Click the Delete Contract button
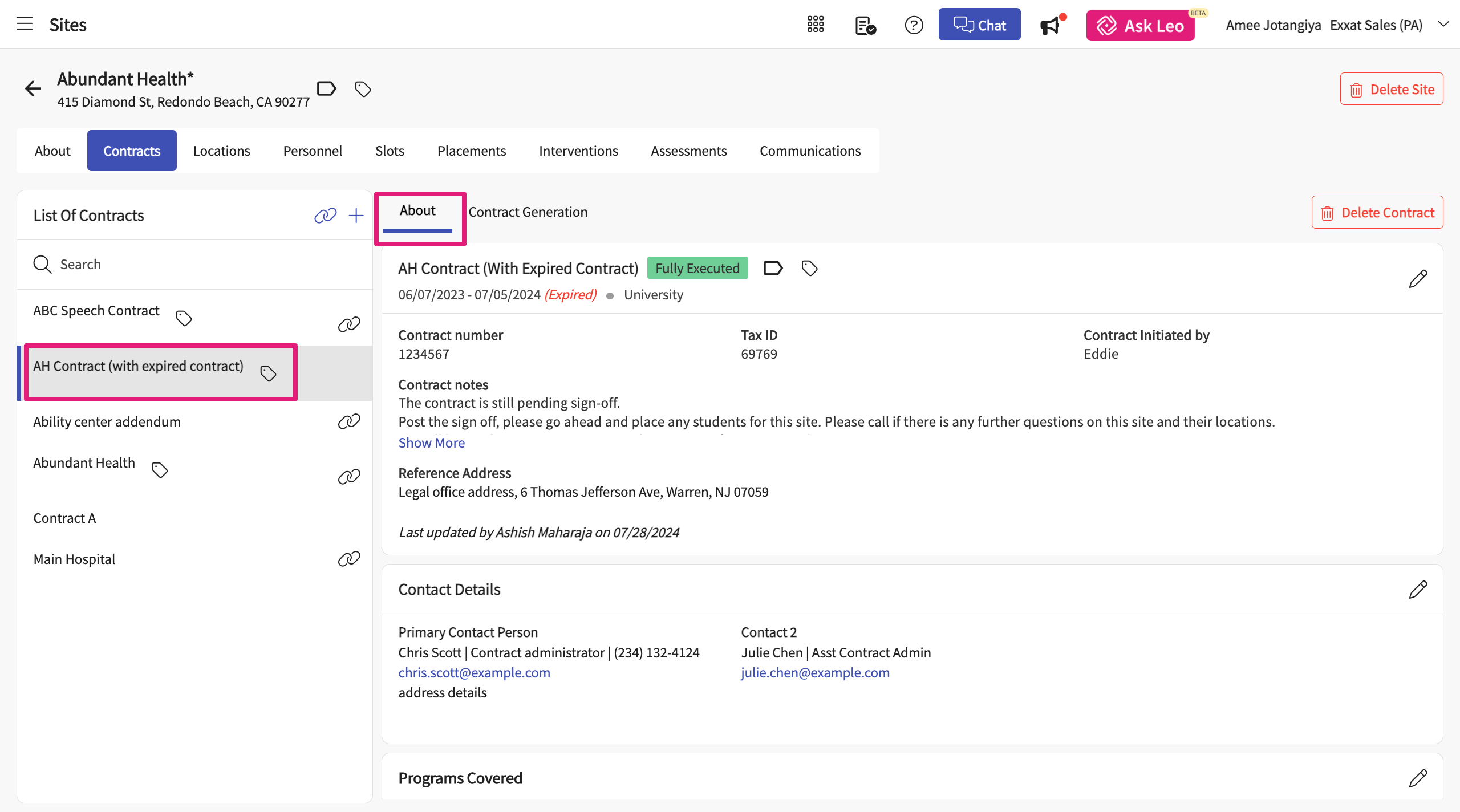This screenshot has width=1460, height=812. (x=1377, y=213)
